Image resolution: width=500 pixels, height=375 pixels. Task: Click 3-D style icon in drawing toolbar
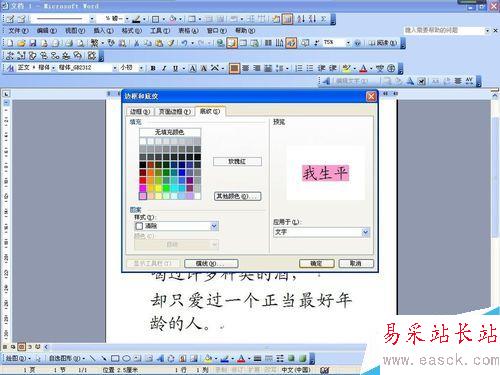(x=303, y=359)
